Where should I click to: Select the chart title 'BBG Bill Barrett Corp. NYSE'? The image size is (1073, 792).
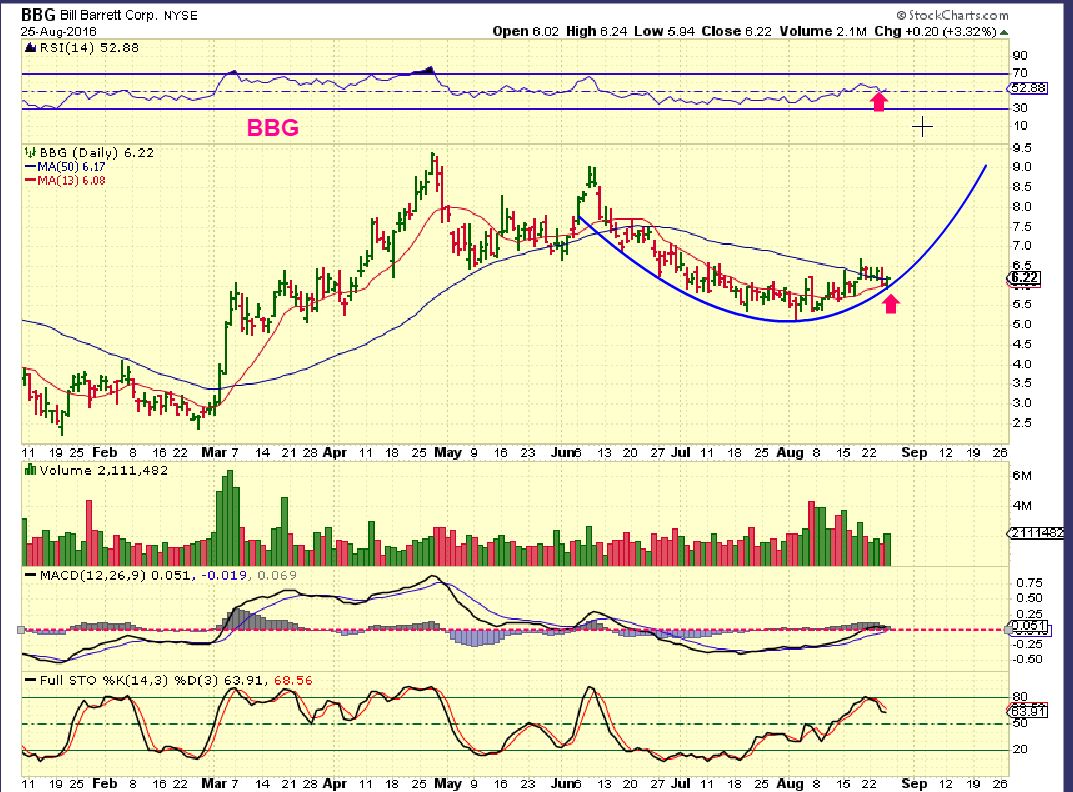(109, 14)
